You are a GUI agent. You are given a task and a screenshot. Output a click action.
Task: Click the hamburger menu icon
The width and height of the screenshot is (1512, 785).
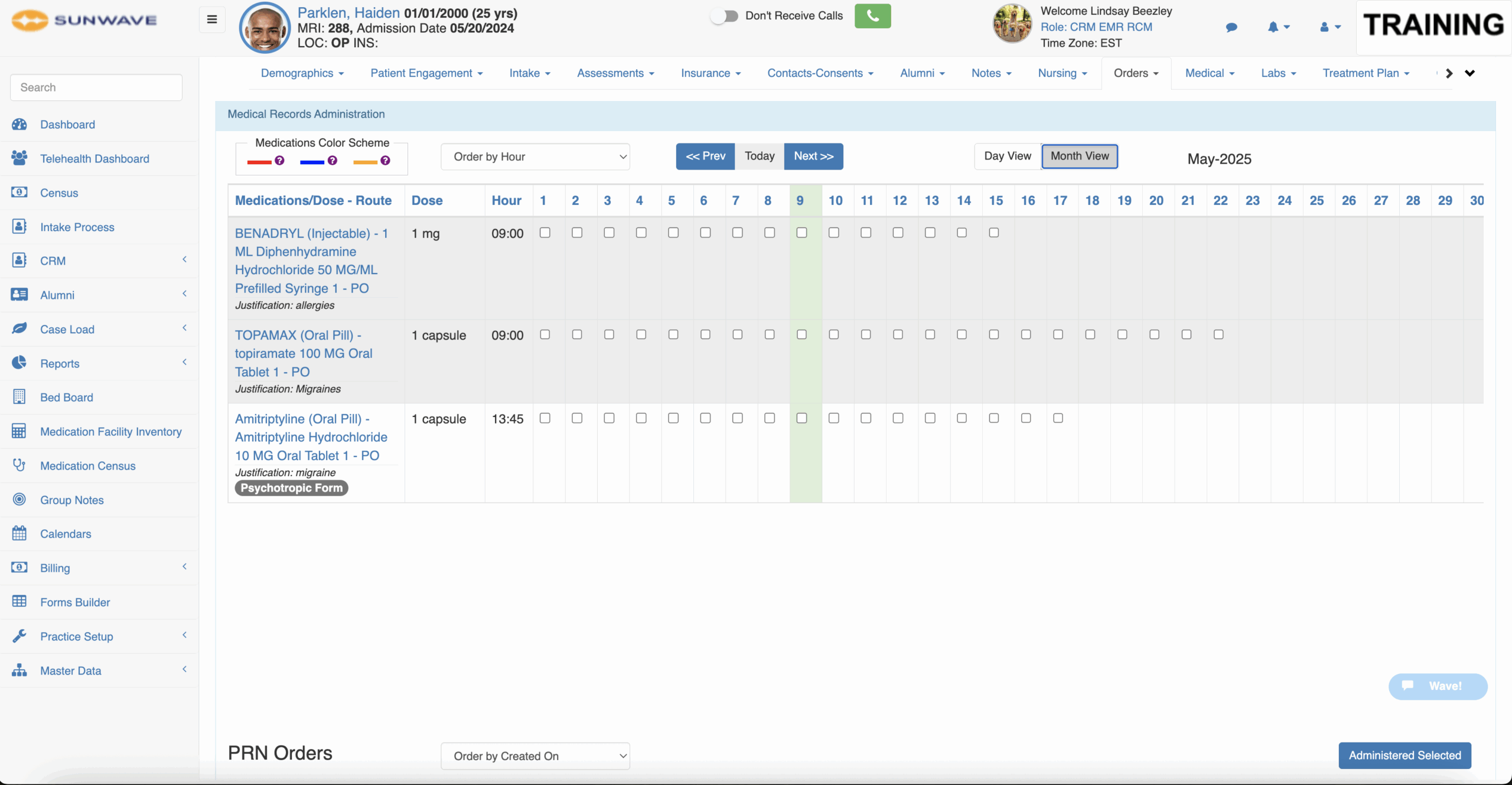click(x=212, y=20)
